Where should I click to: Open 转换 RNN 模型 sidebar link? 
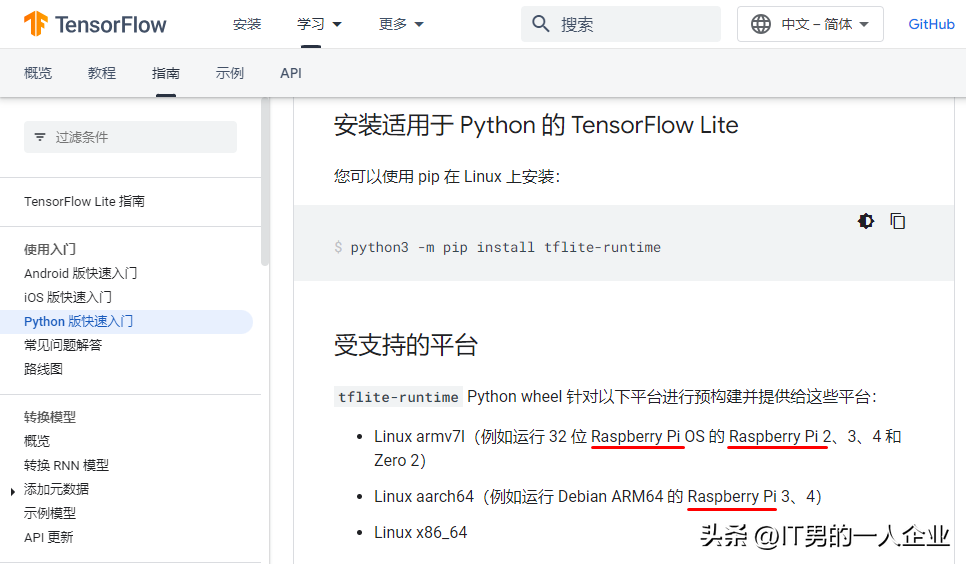click(x=66, y=465)
